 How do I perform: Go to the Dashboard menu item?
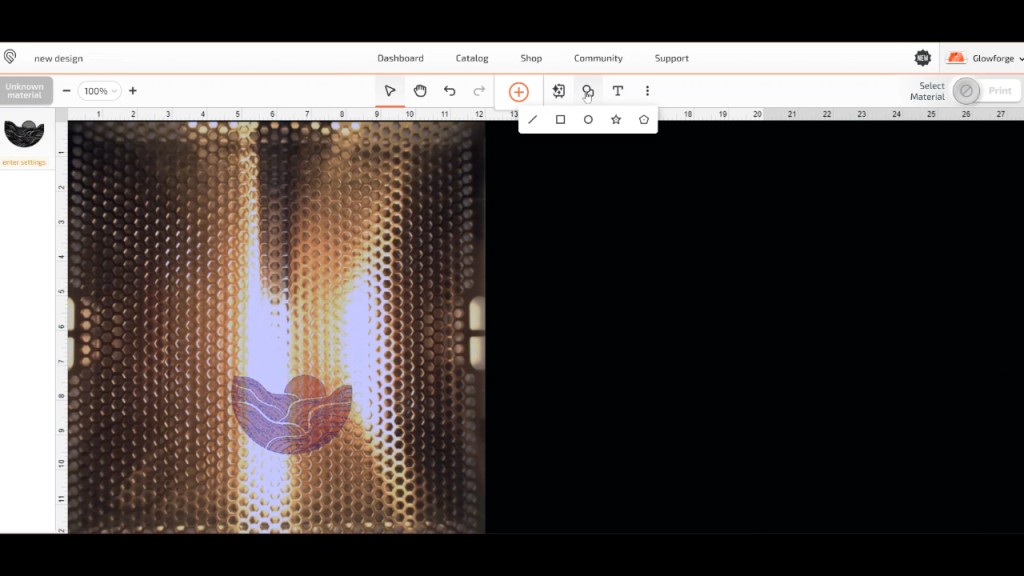pyautogui.click(x=400, y=59)
